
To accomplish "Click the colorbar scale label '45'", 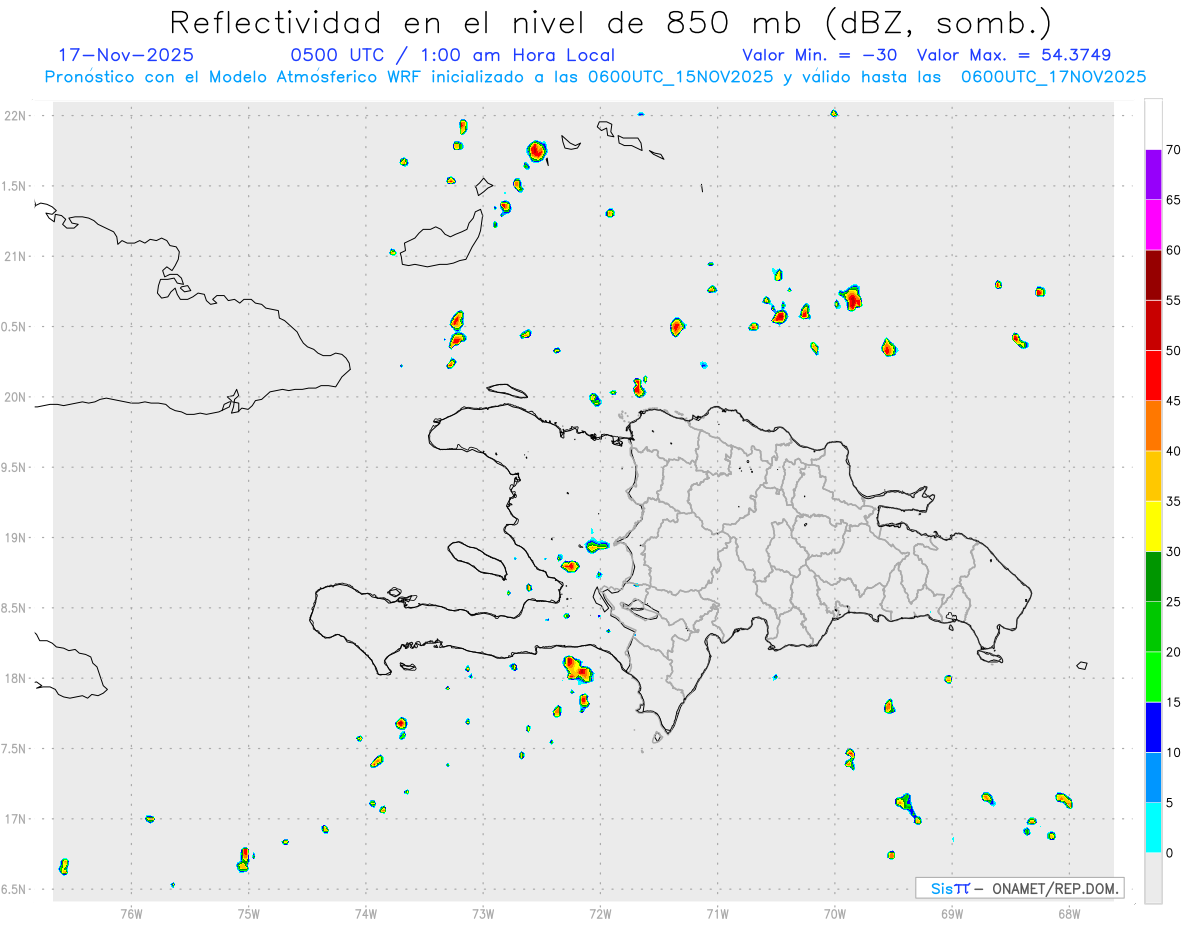I will 1175,401.
